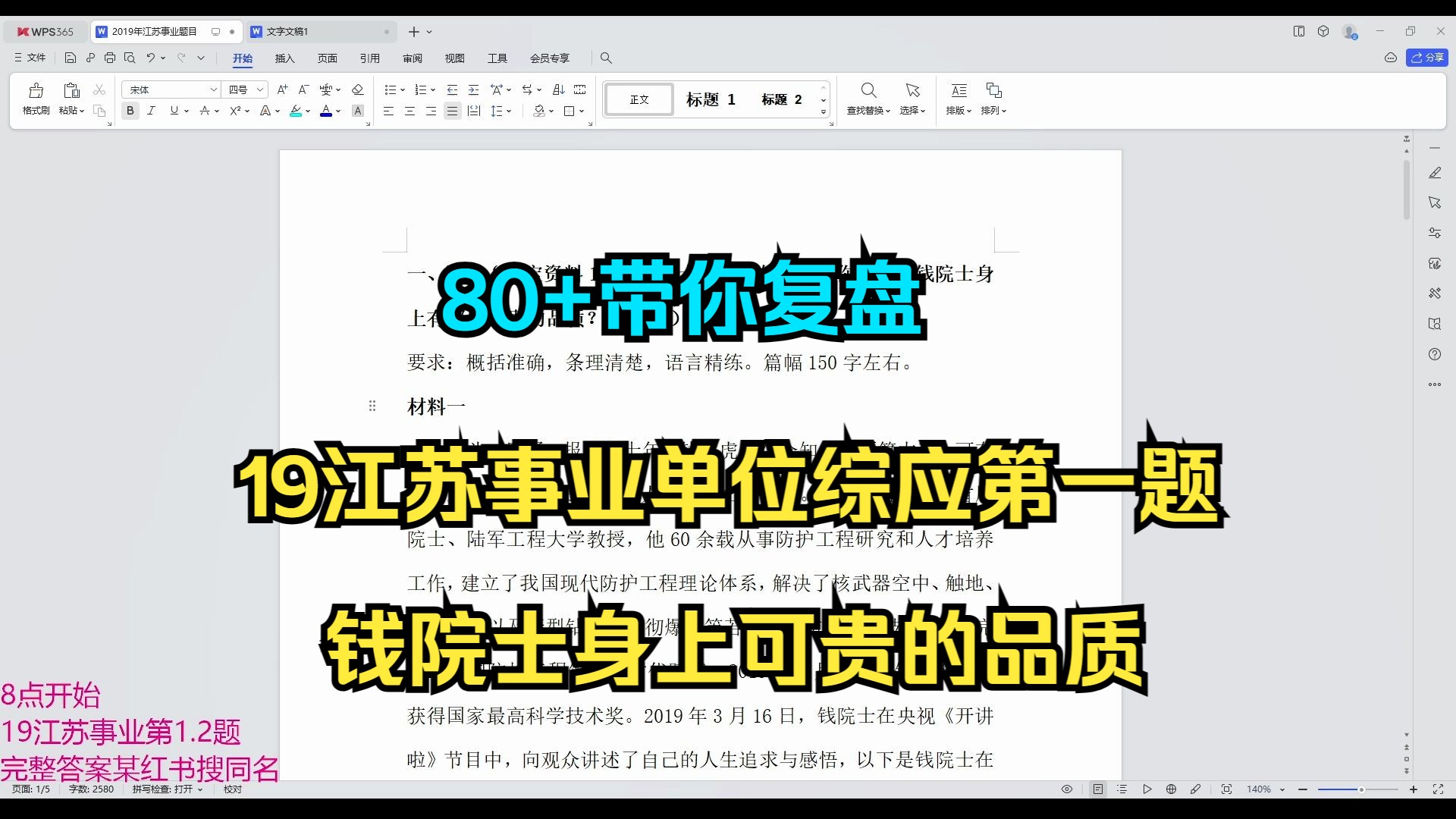Increase paragraph indent
Image resolution: width=1456 pixels, height=819 pixels.
[x=473, y=89]
